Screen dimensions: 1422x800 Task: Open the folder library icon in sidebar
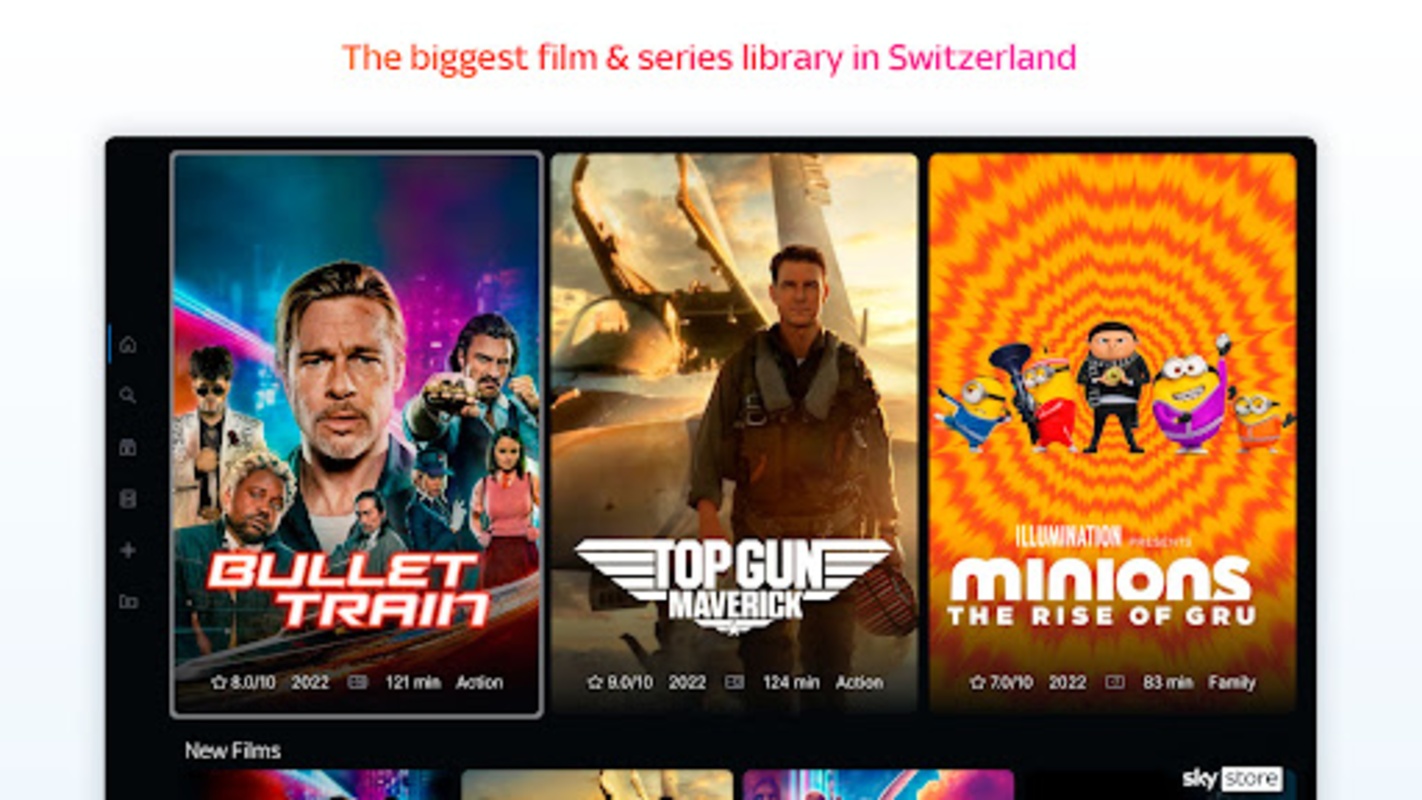[x=128, y=602]
